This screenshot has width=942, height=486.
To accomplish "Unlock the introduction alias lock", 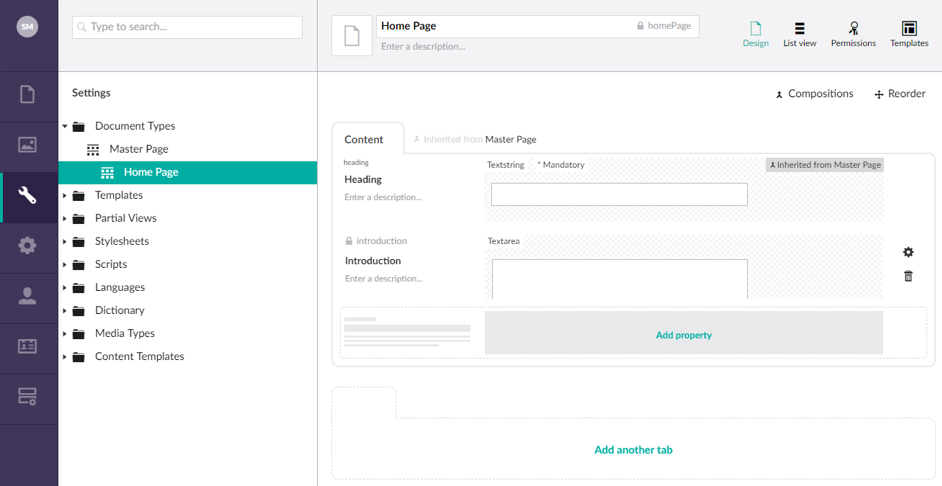I will coord(348,241).
